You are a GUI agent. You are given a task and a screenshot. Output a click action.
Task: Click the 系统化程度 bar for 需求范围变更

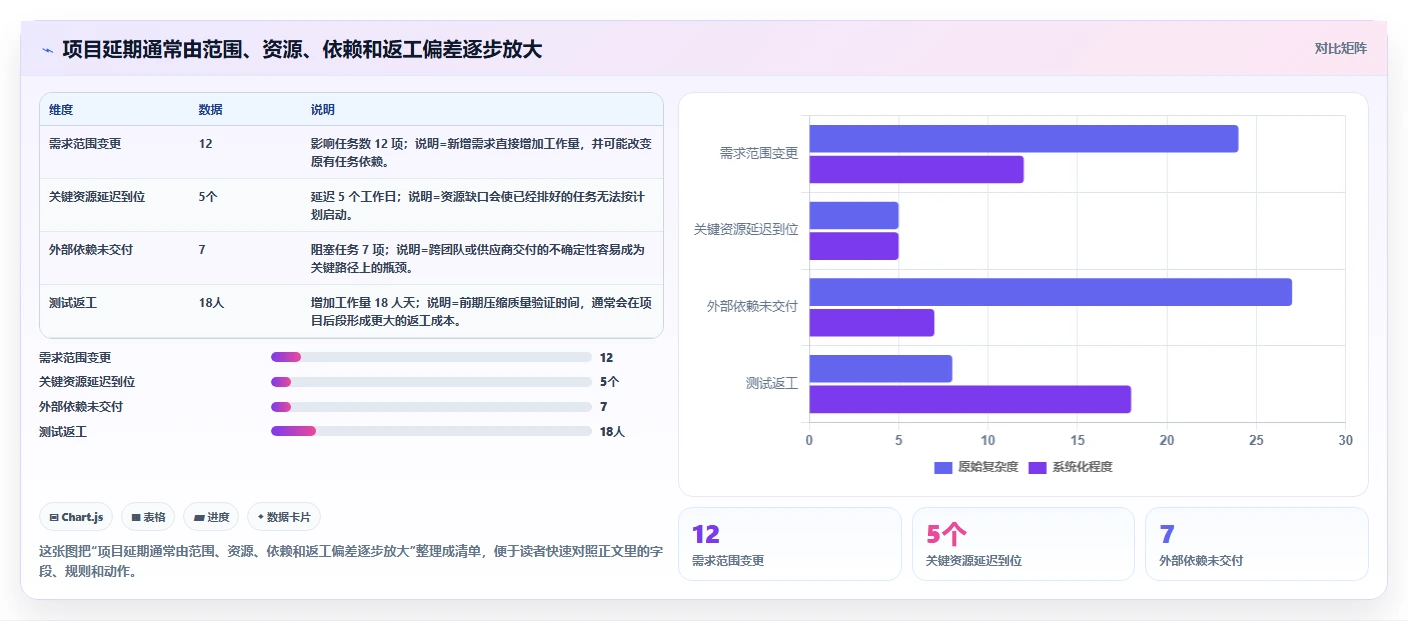click(x=916, y=170)
